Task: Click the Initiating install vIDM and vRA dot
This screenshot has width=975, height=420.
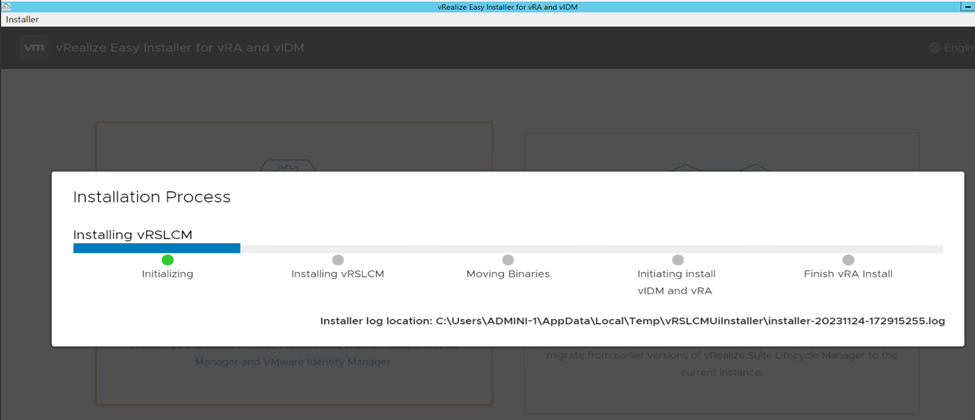Action: point(678,259)
